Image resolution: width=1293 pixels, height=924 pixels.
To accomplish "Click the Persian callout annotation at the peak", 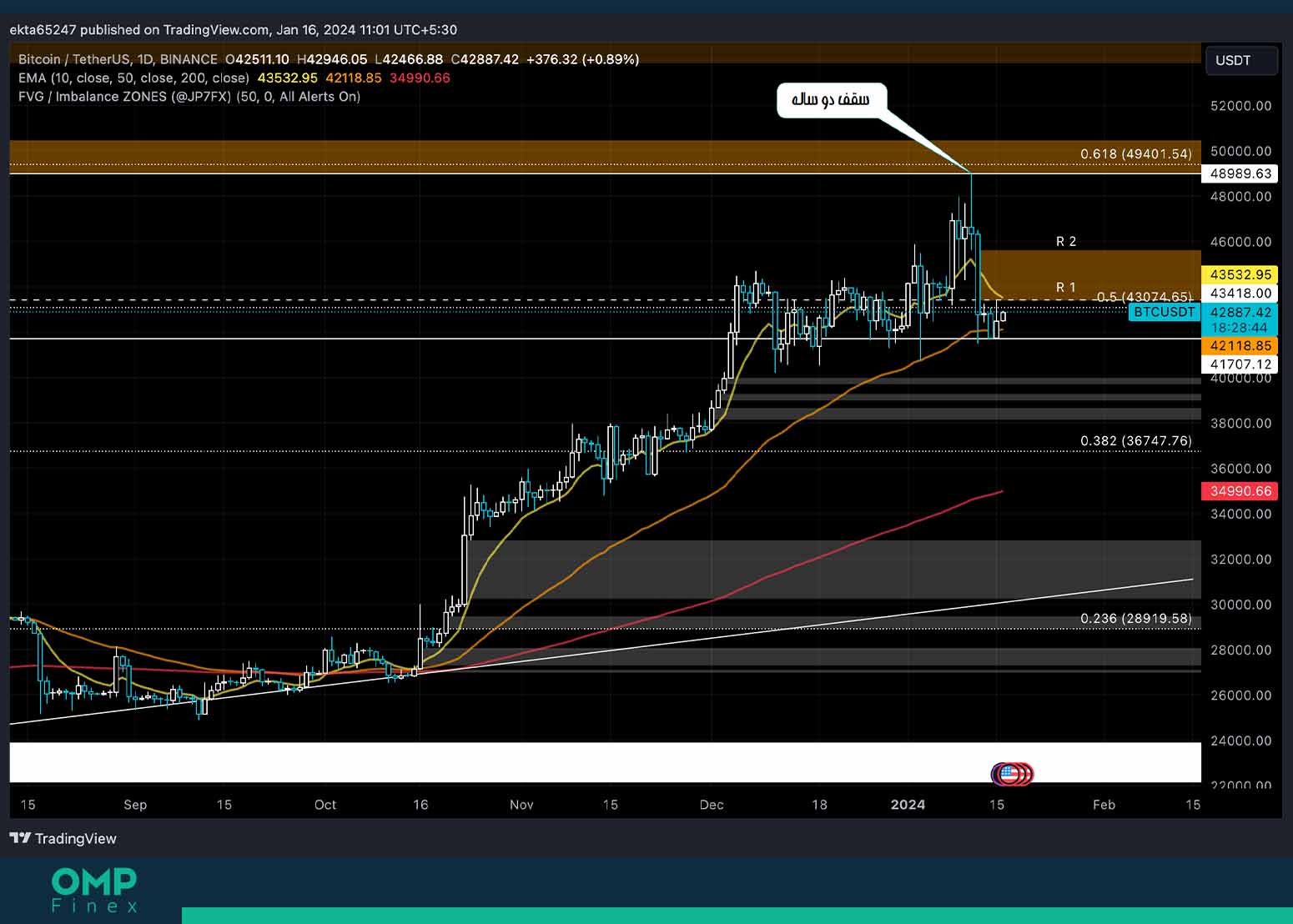I will (831, 100).
